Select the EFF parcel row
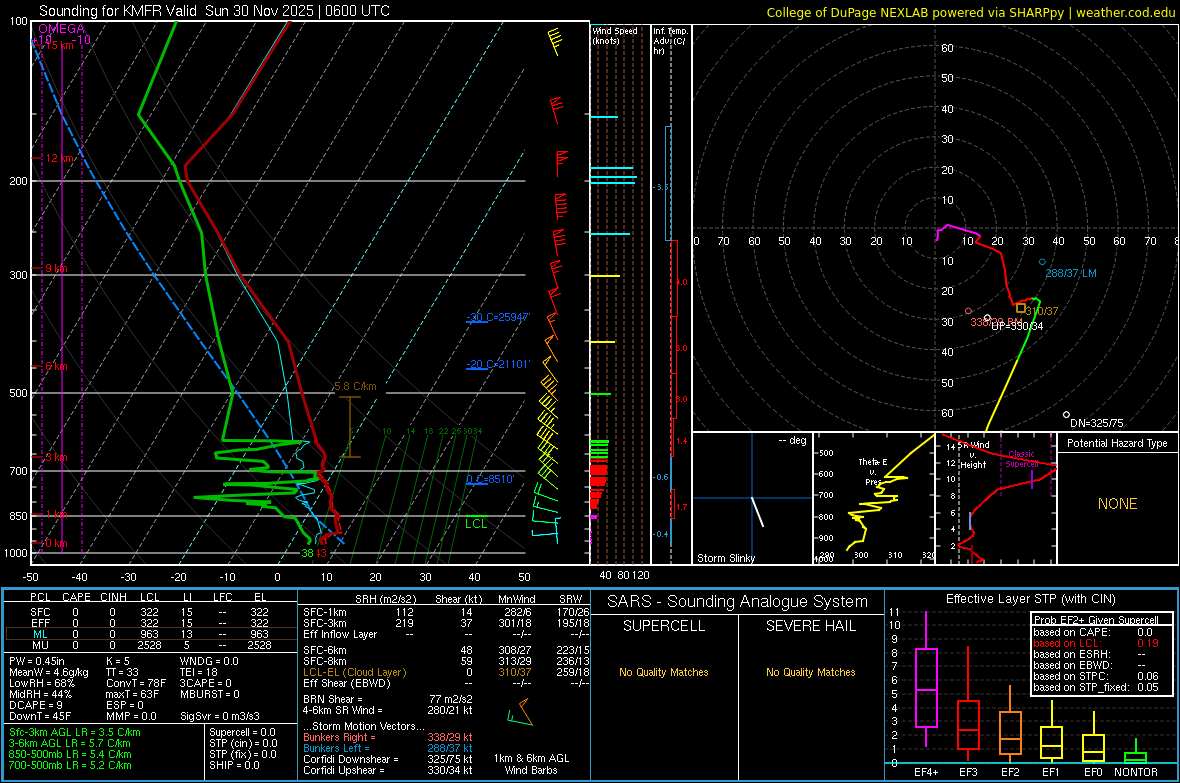 click(150, 623)
